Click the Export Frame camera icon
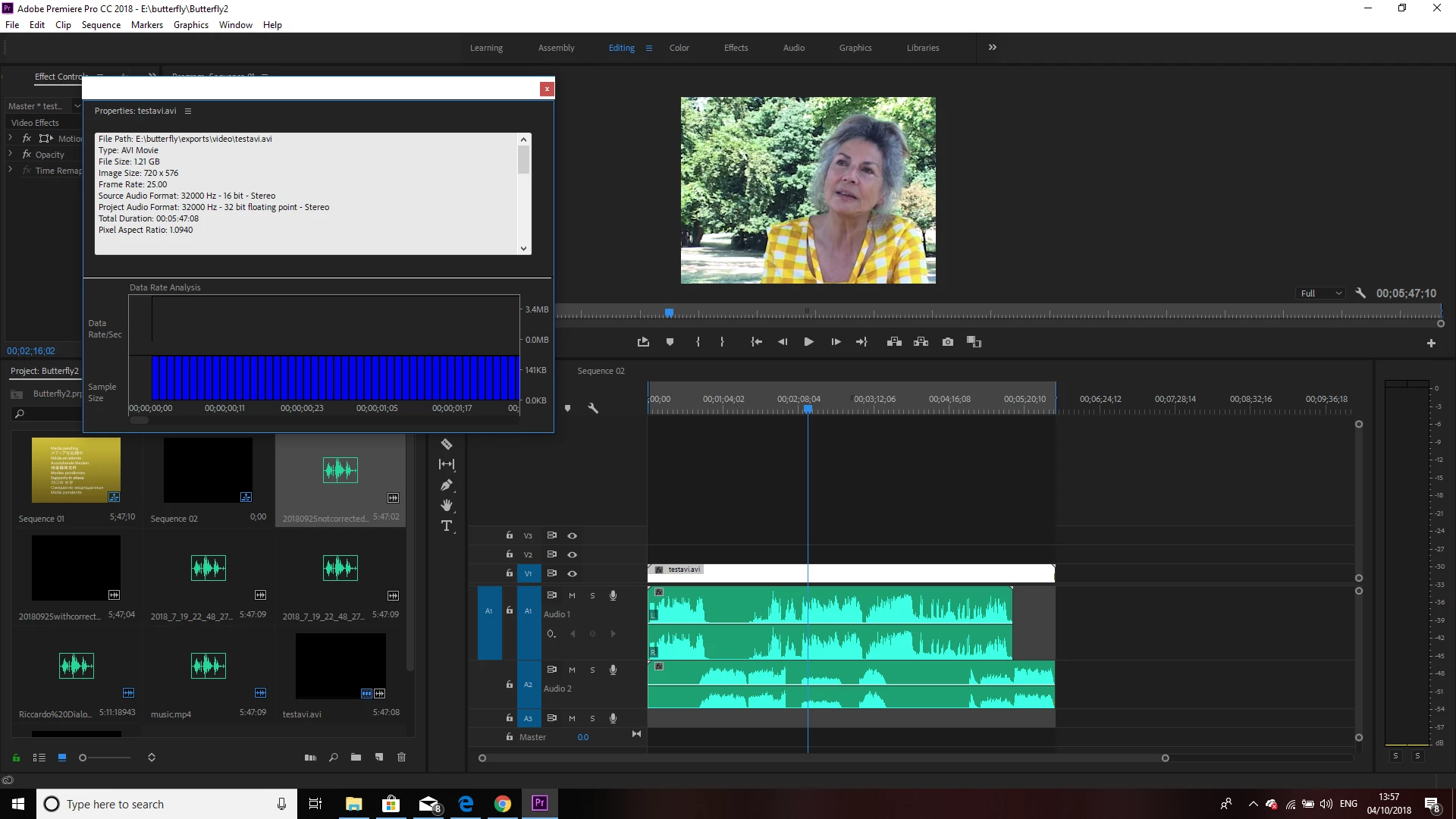This screenshot has height=819, width=1456. click(948, 342)
